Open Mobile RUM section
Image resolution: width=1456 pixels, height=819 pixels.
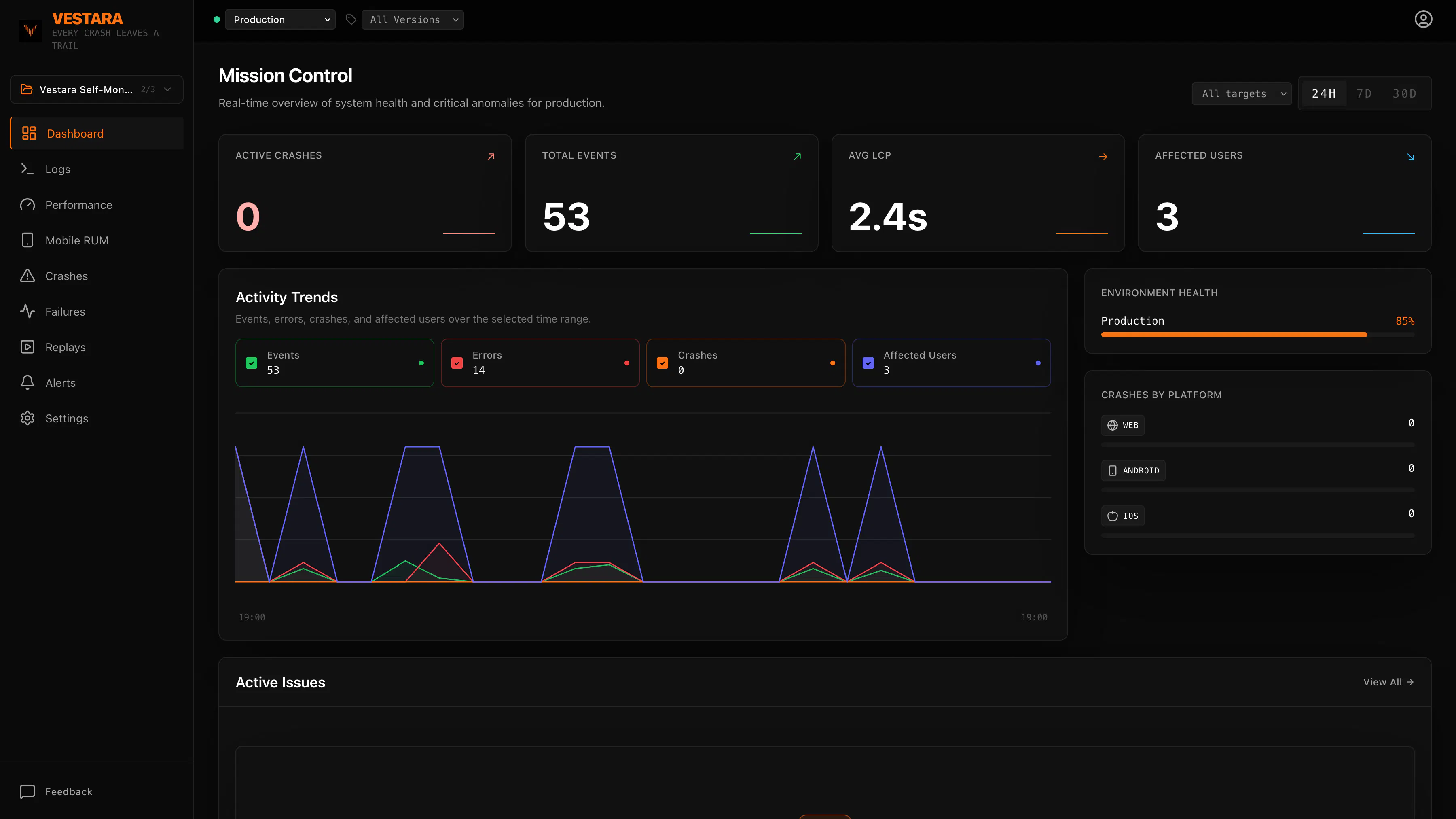click(97, 240)
